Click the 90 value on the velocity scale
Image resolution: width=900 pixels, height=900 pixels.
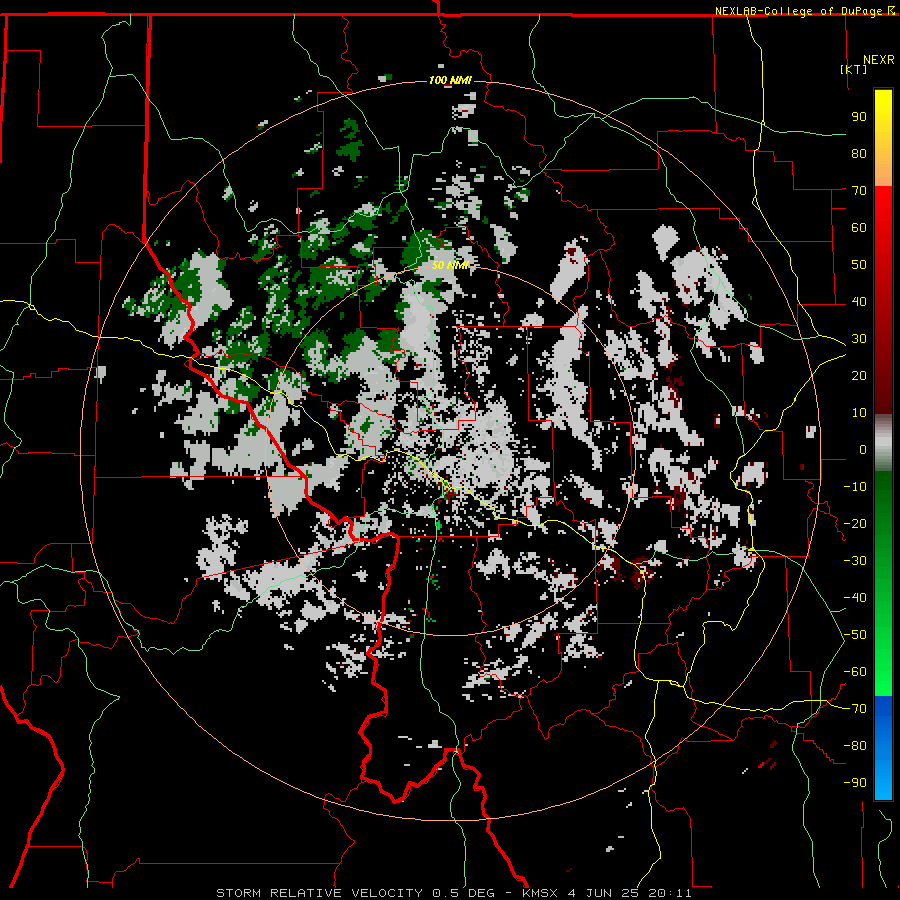pos(859,117)
